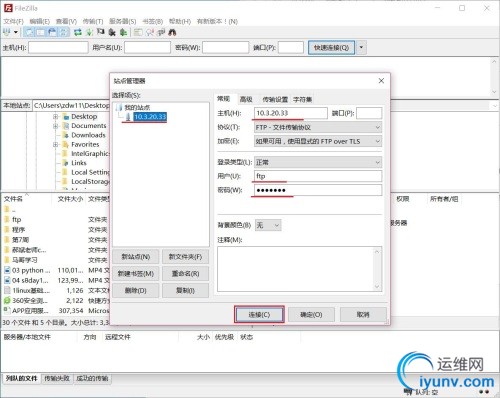Select the 10.3.20.33 site entry
Image resolution: width=500 pixels, height=398 pixels.
[150, 117]
